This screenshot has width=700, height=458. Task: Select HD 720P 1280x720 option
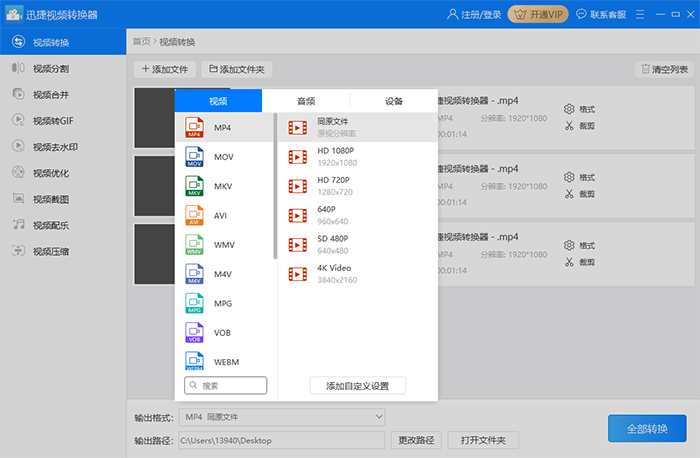(358, 186)
